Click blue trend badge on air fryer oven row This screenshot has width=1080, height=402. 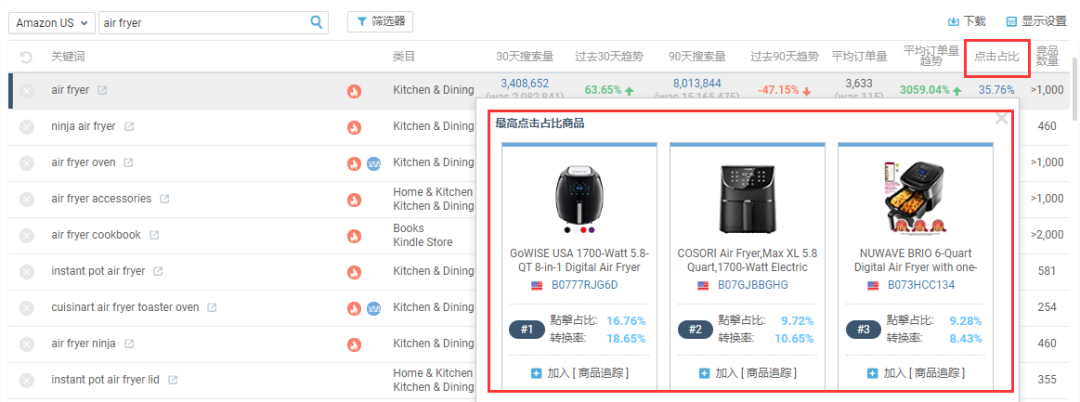coord(374,163)
